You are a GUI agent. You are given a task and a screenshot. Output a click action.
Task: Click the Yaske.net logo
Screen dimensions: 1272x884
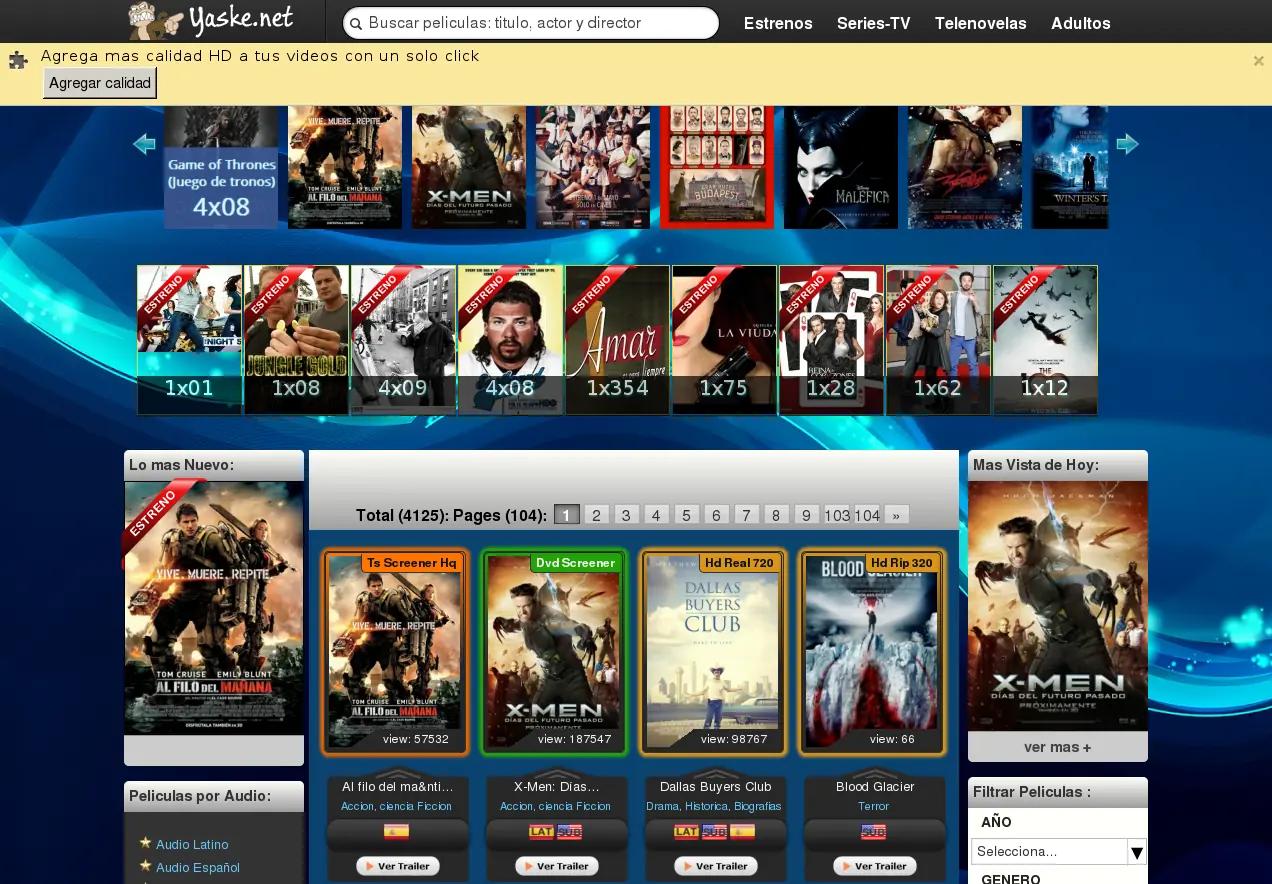[212, 20]
